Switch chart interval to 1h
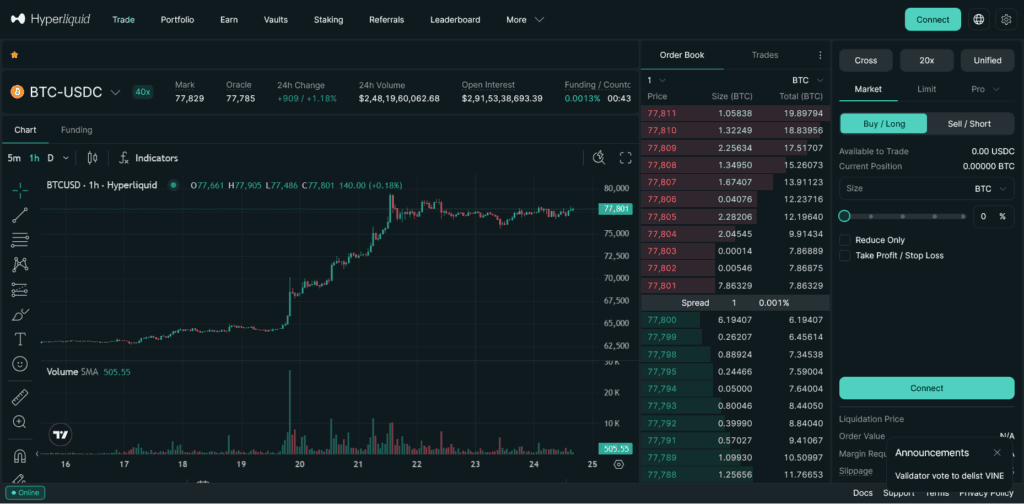1024x504 pixels. point(35,158)
